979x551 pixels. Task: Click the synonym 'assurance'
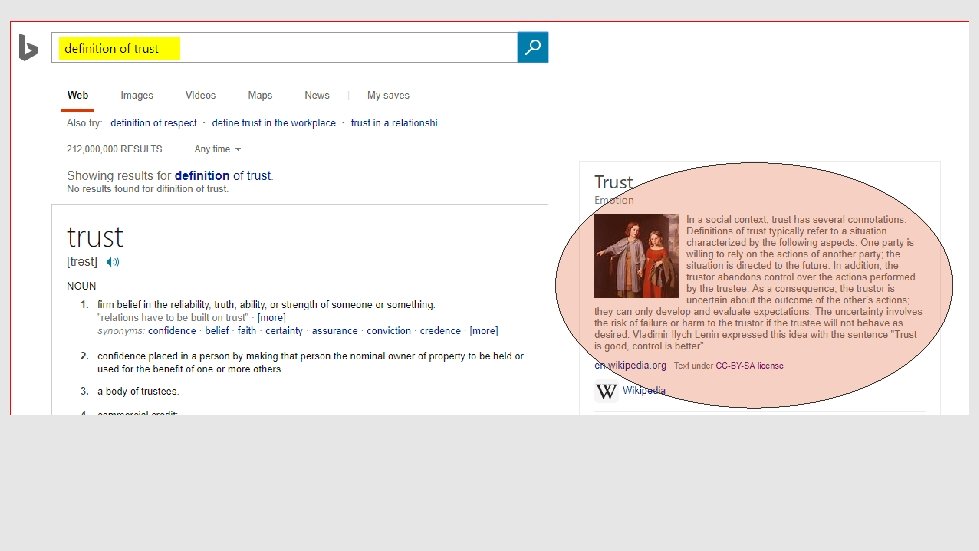pyautogui.click(x=335, y=331)
